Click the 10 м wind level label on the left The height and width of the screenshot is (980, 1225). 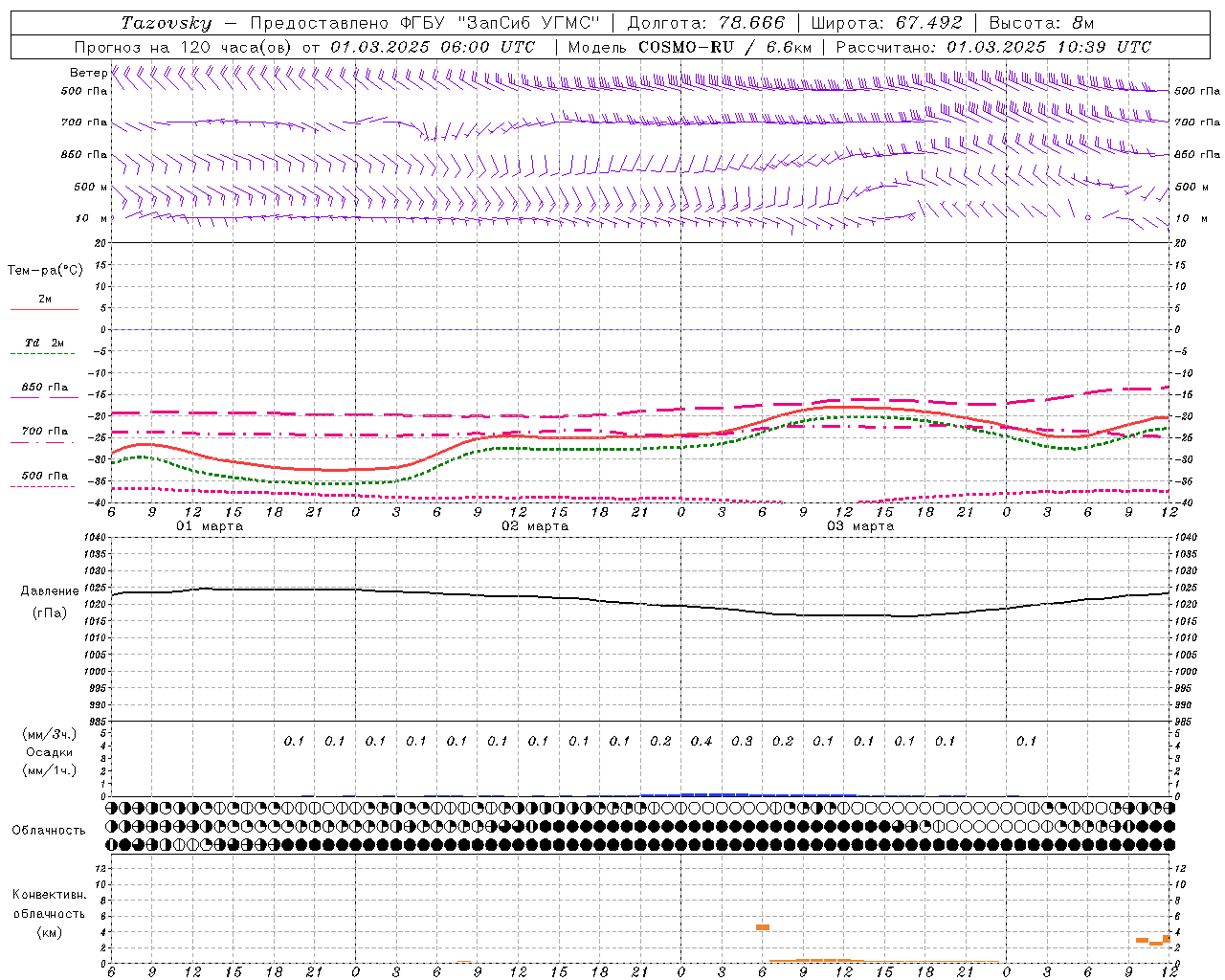(91, 218)
